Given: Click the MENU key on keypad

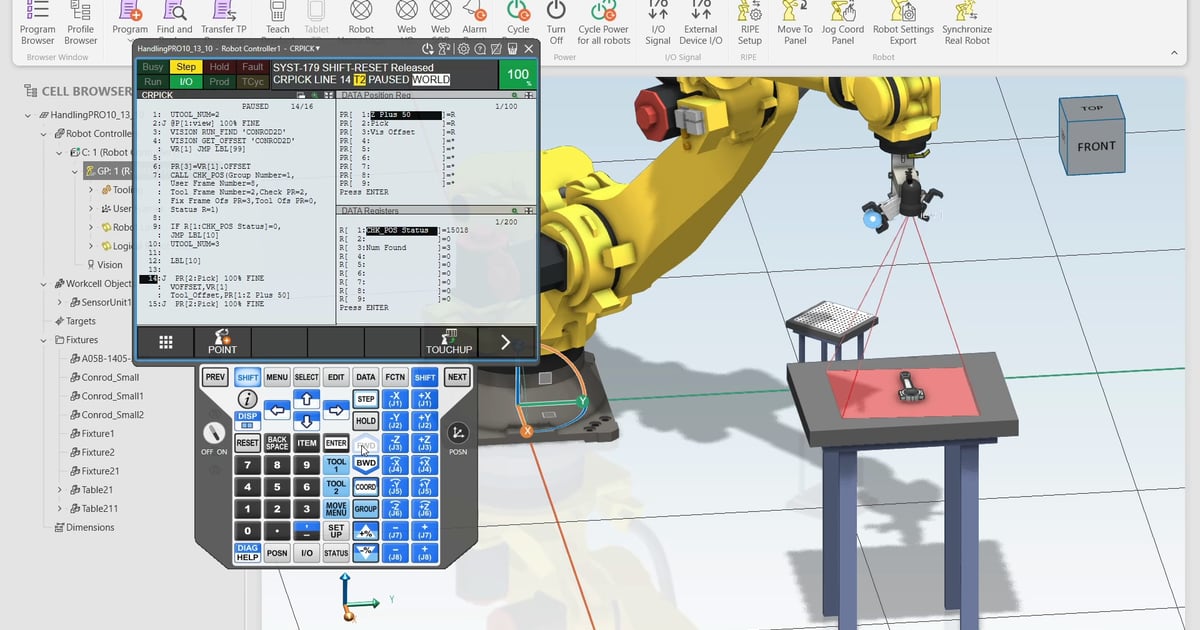Looking at the screenshot, I should point(277,377).
